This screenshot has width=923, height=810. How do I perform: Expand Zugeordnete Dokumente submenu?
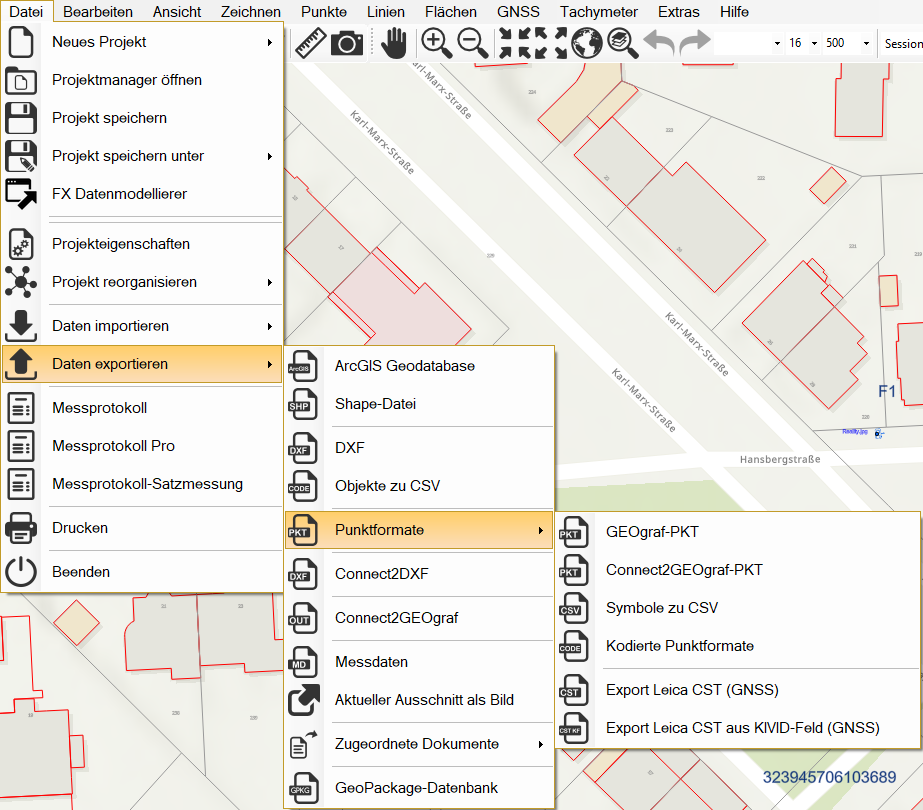pos(418,744)
